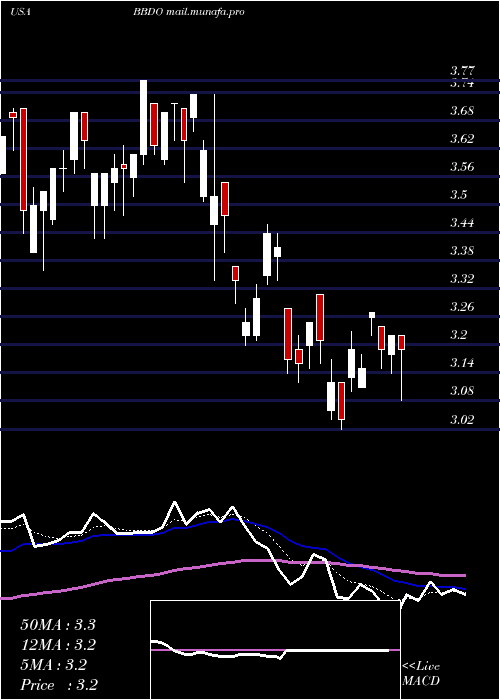Viewport: 500px width, 700px height.
Task: Click the 3.2 price axis label
Action: (x=458, y=334)
